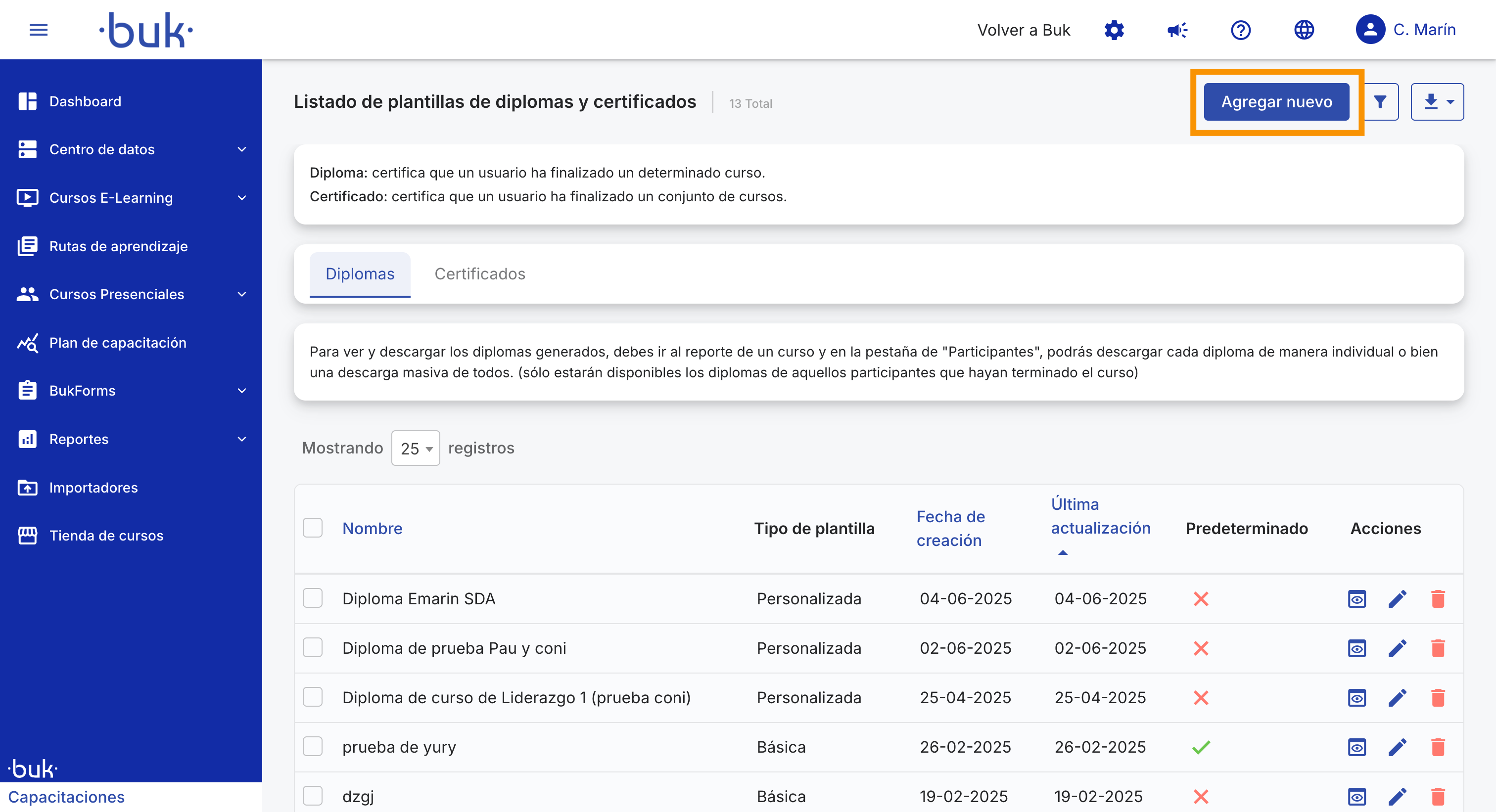Image resolution: width=1496 pixels, height=812 pixels.
Task: Click the Volver a Buk link
Action: click(1023, 30)
